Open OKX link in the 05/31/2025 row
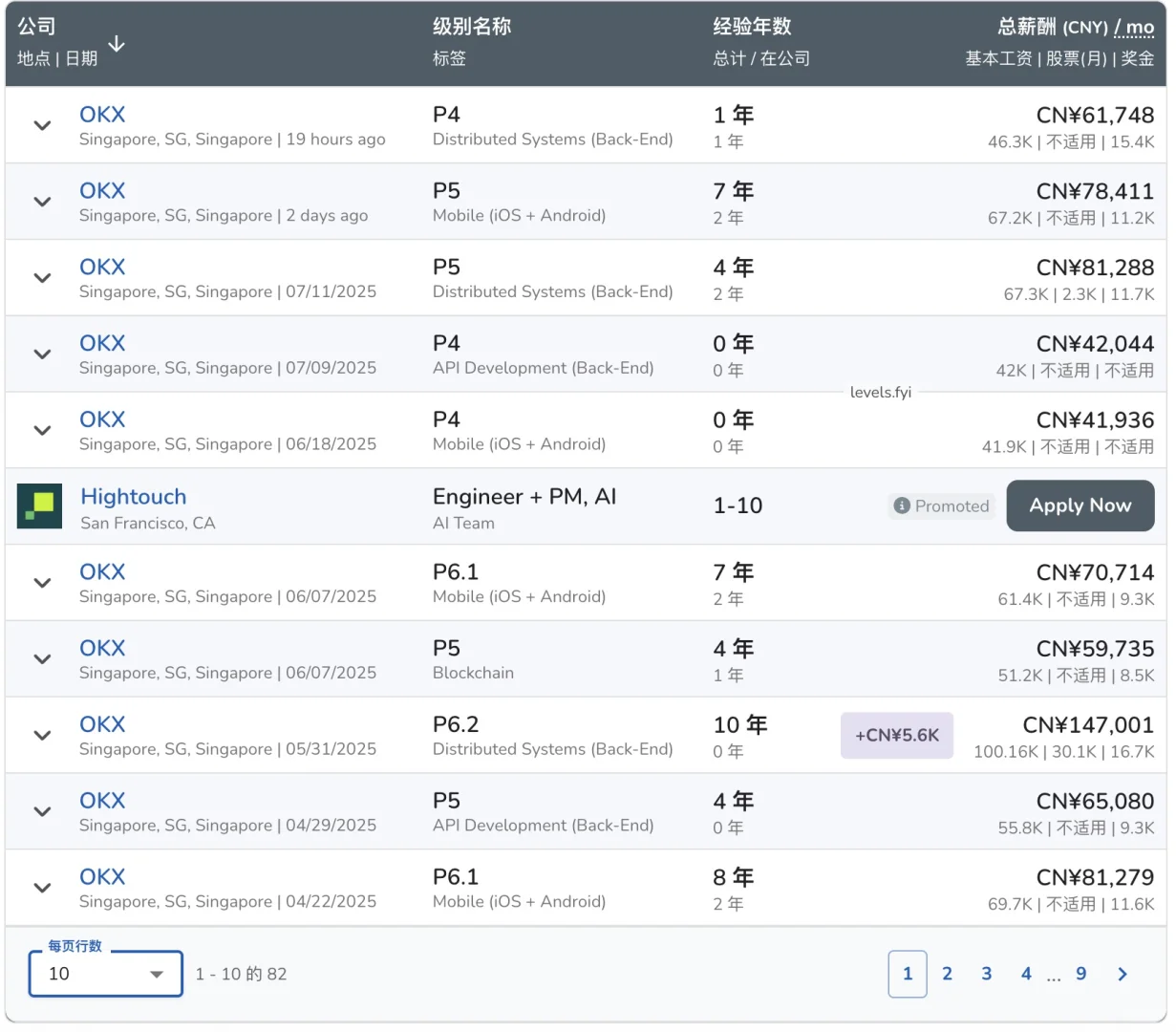This screenshot has height=1032, width=1176. click(102, 724)
